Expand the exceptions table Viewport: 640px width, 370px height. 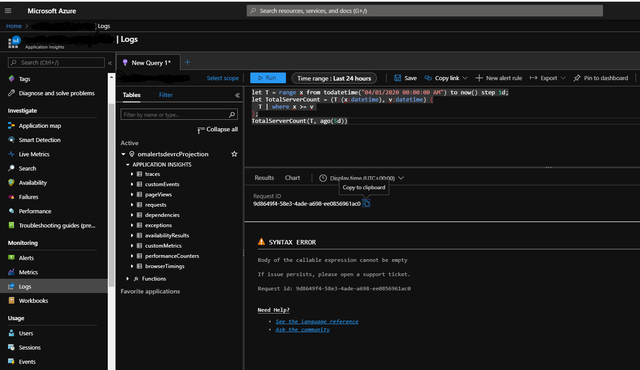point(132,225)
